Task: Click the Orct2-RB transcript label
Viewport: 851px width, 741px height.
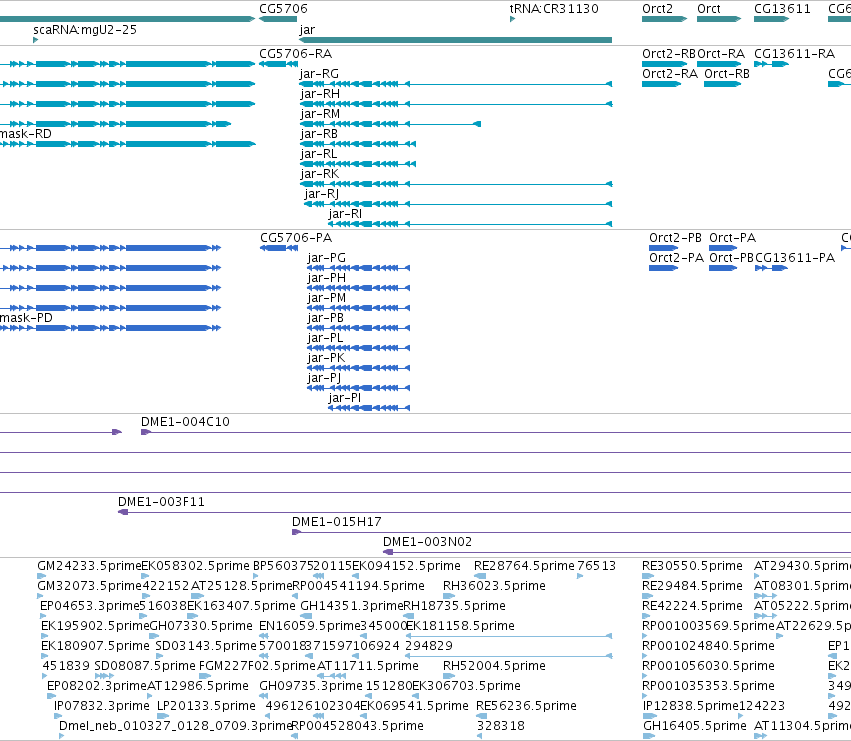Action: [669, 54]
